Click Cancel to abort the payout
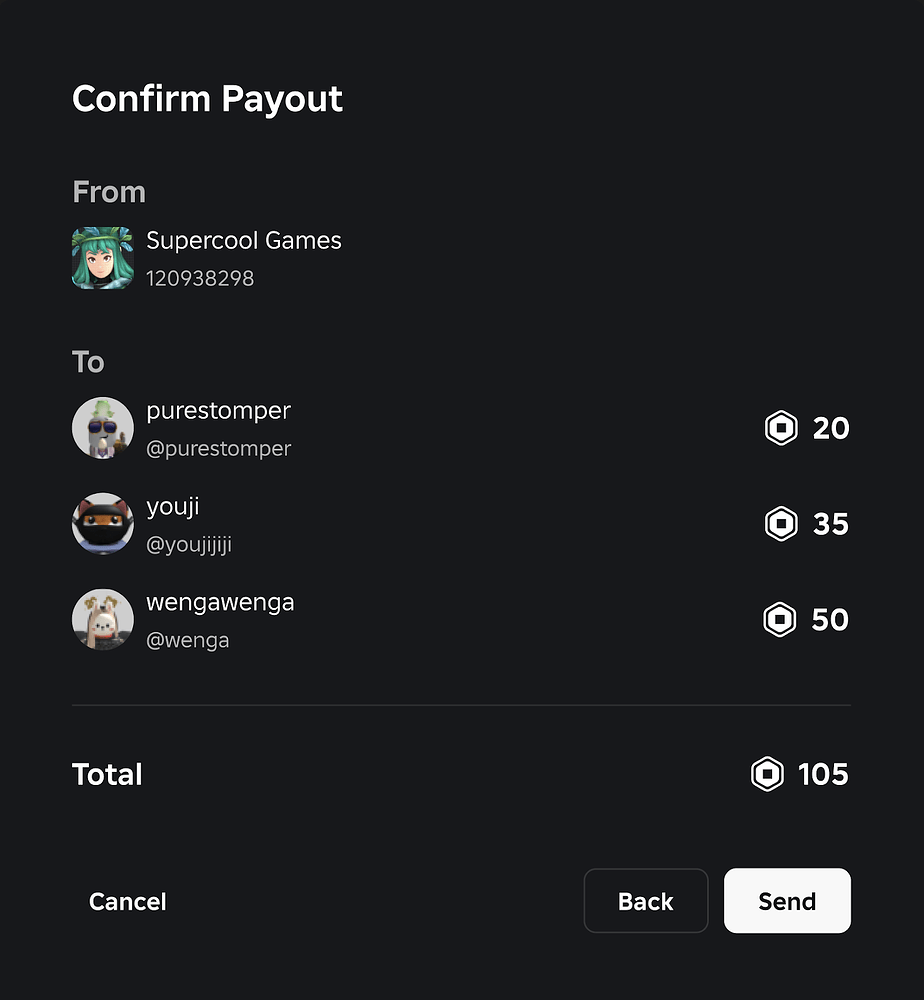 click(127, 900)
